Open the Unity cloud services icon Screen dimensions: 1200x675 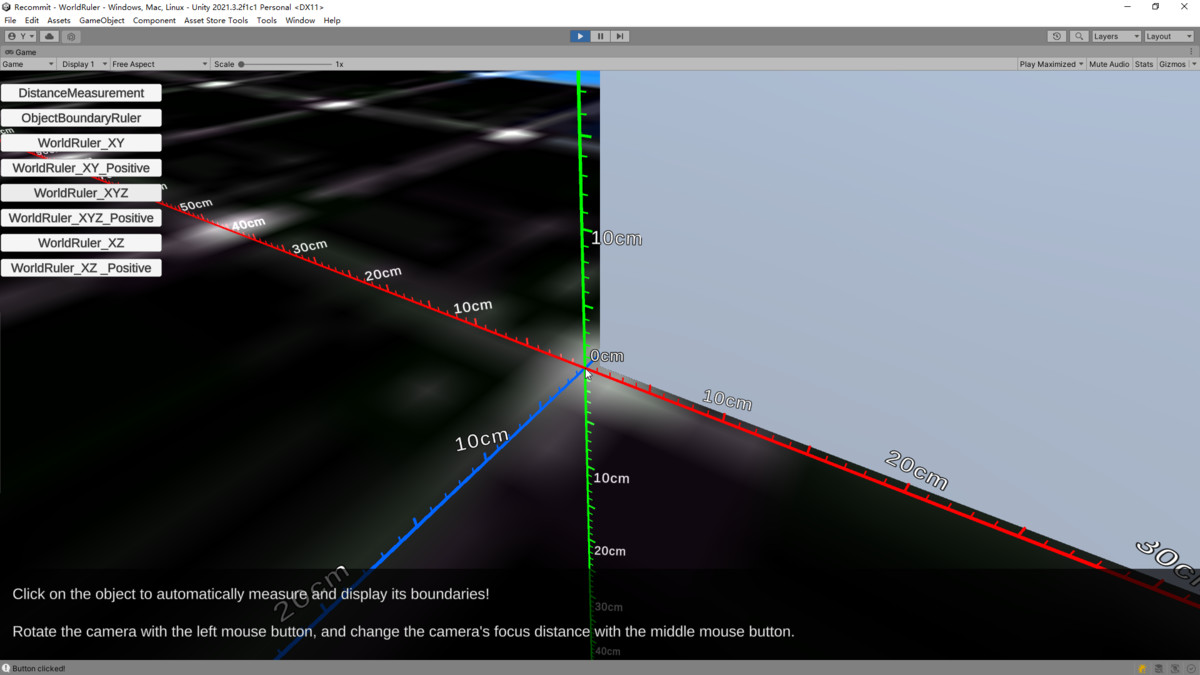49,36
